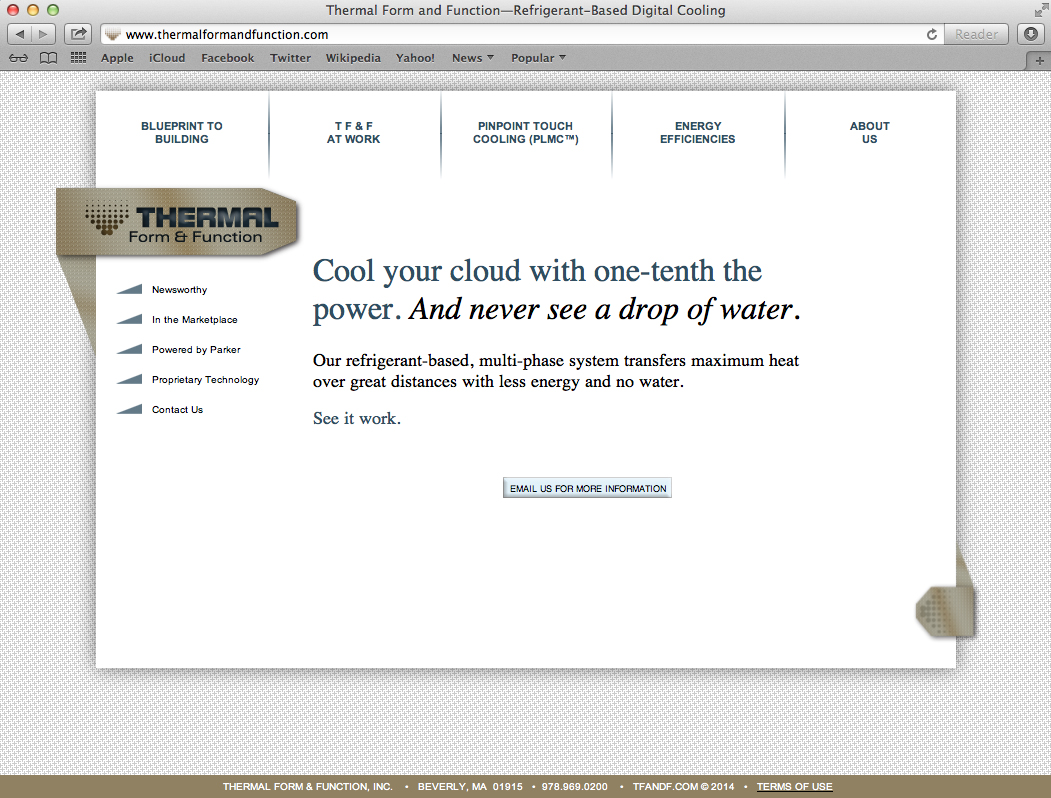The width and height of the screenshot is (1051, 798).
Task: Open the Reading List glasses icon
Action: (x=18, y=58)
